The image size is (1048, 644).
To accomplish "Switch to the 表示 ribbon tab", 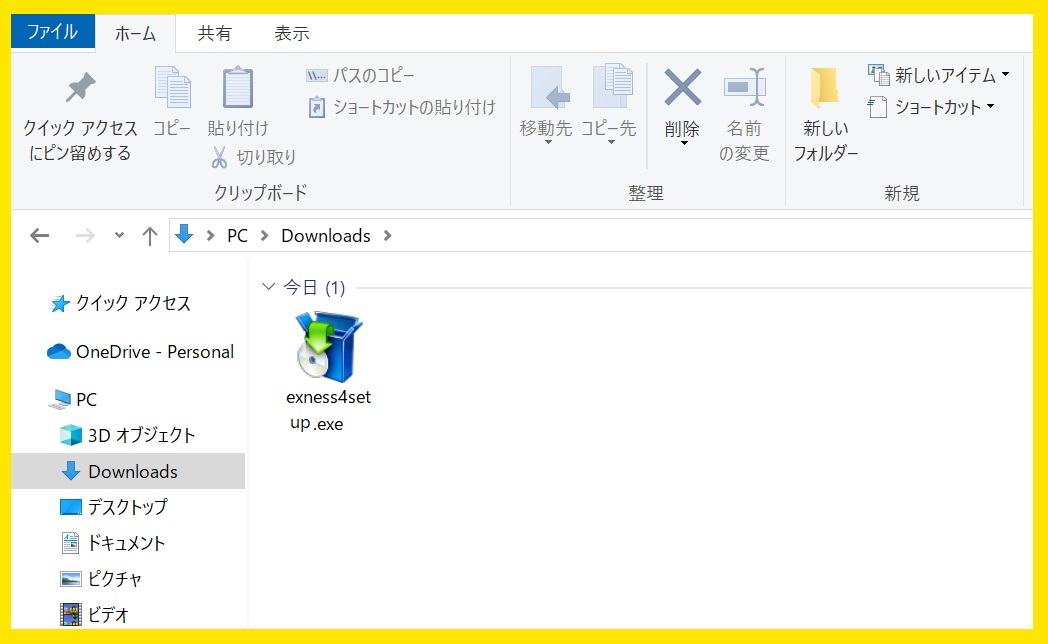I will [290, 32].
